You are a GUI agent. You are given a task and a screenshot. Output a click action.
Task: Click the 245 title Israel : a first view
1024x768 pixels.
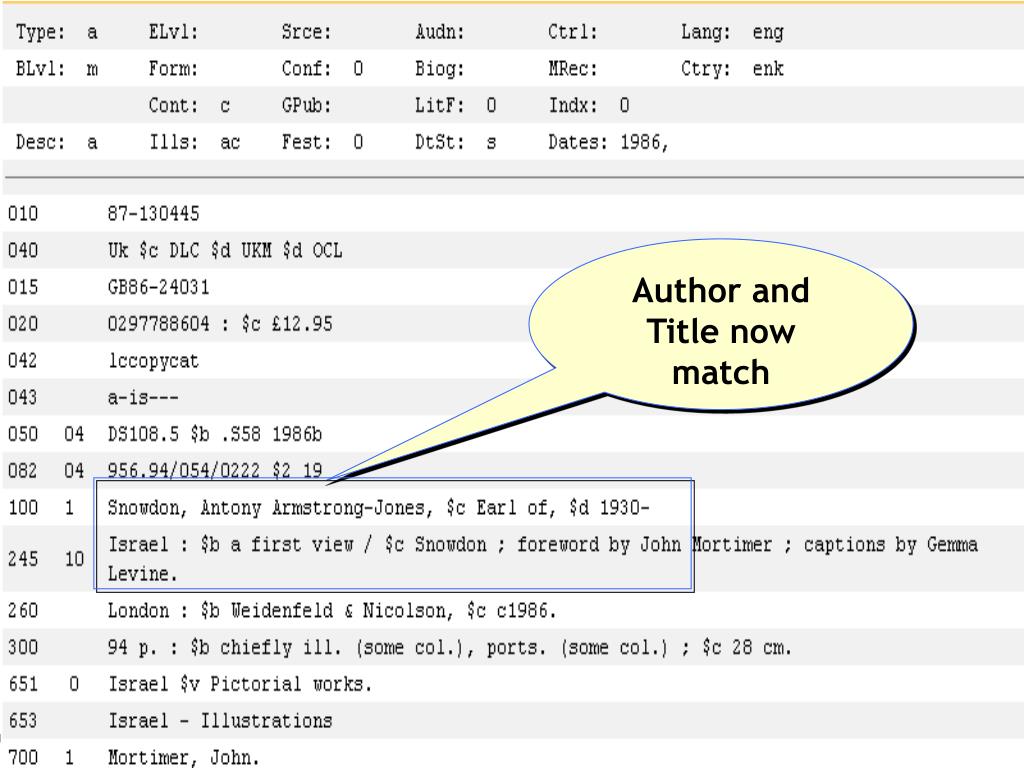231,544
